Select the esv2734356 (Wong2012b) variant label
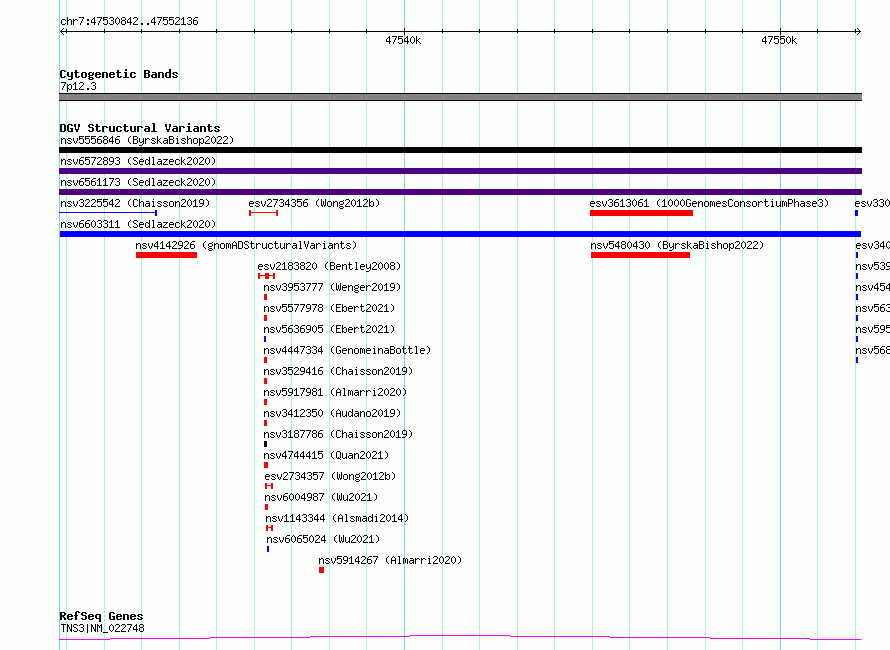Image resolution: width=890 pixels, height=650 pixels. pyautogui.click(x=314, y=203)
